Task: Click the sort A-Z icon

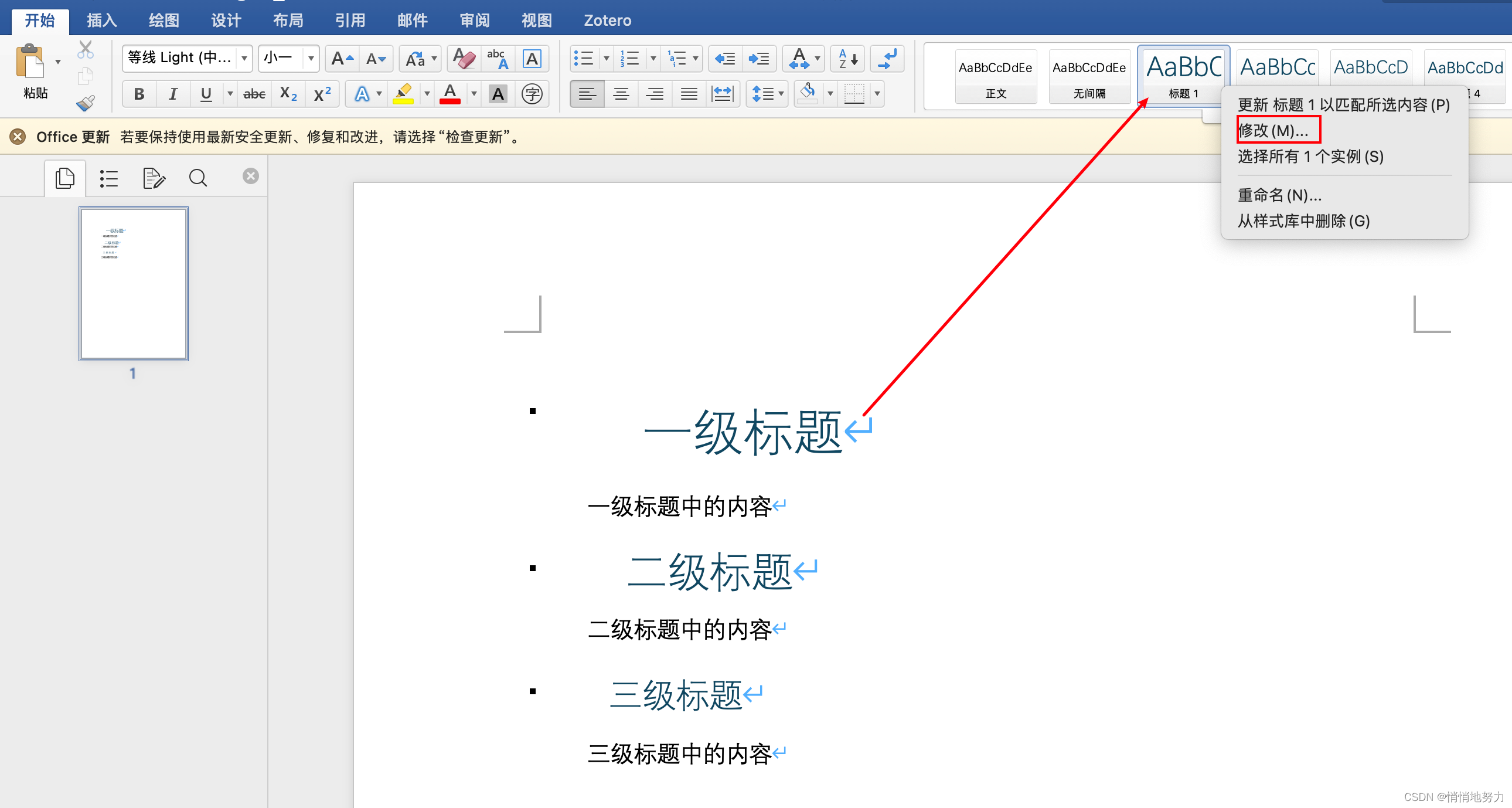Action: click(848, 59)
